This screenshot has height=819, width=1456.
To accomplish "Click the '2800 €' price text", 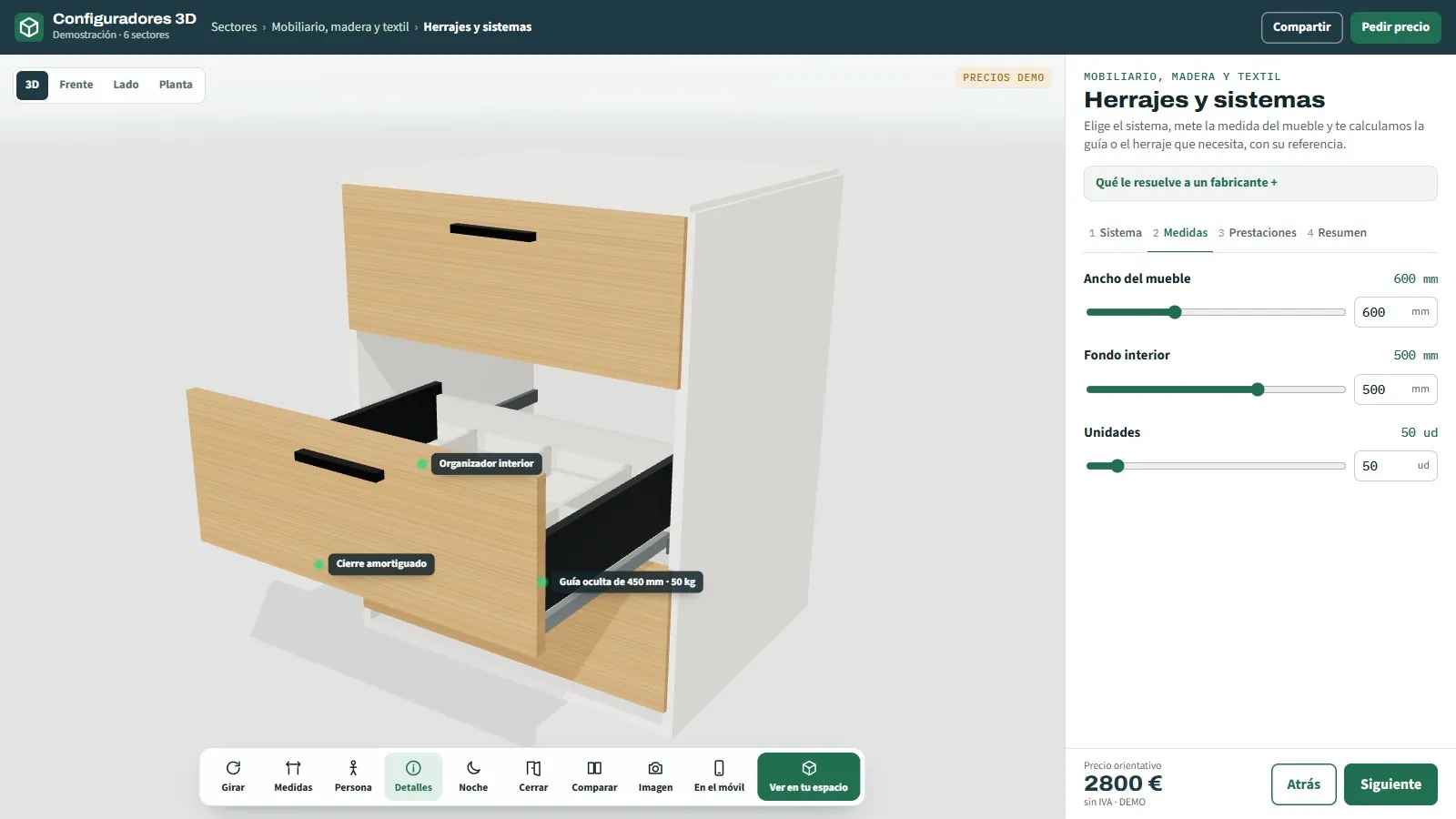I will coord(1123,784).
